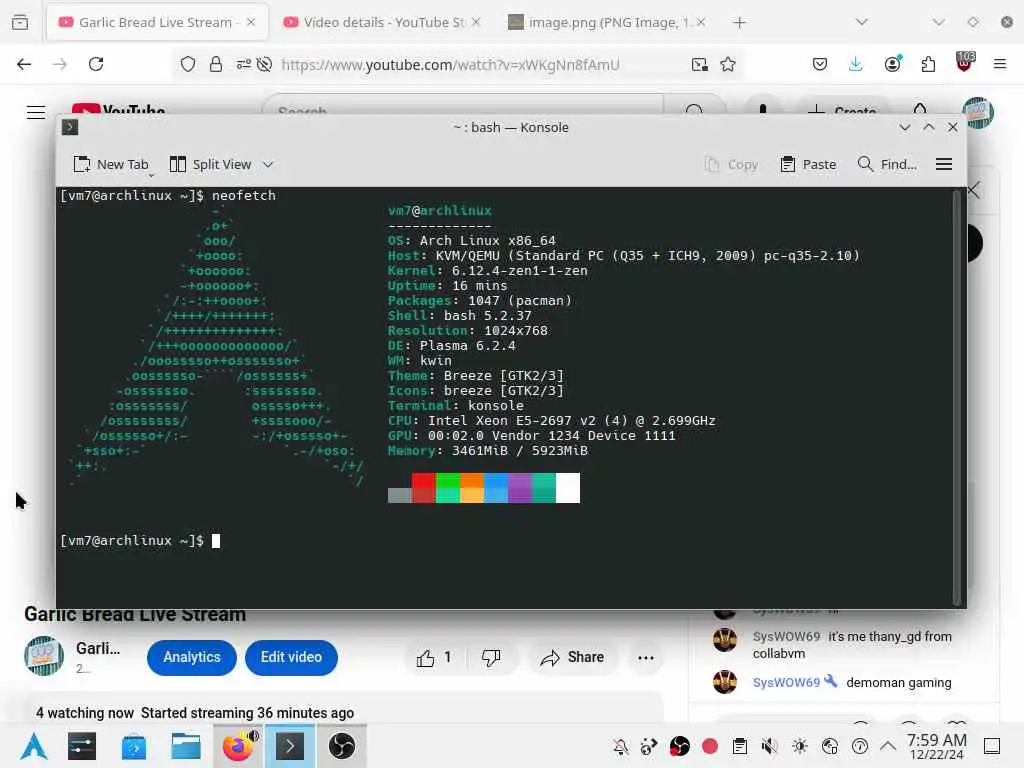Click the "DE: Plasma 6.2.4" line
Viewport: 1024px width, 768px height.
451,345
